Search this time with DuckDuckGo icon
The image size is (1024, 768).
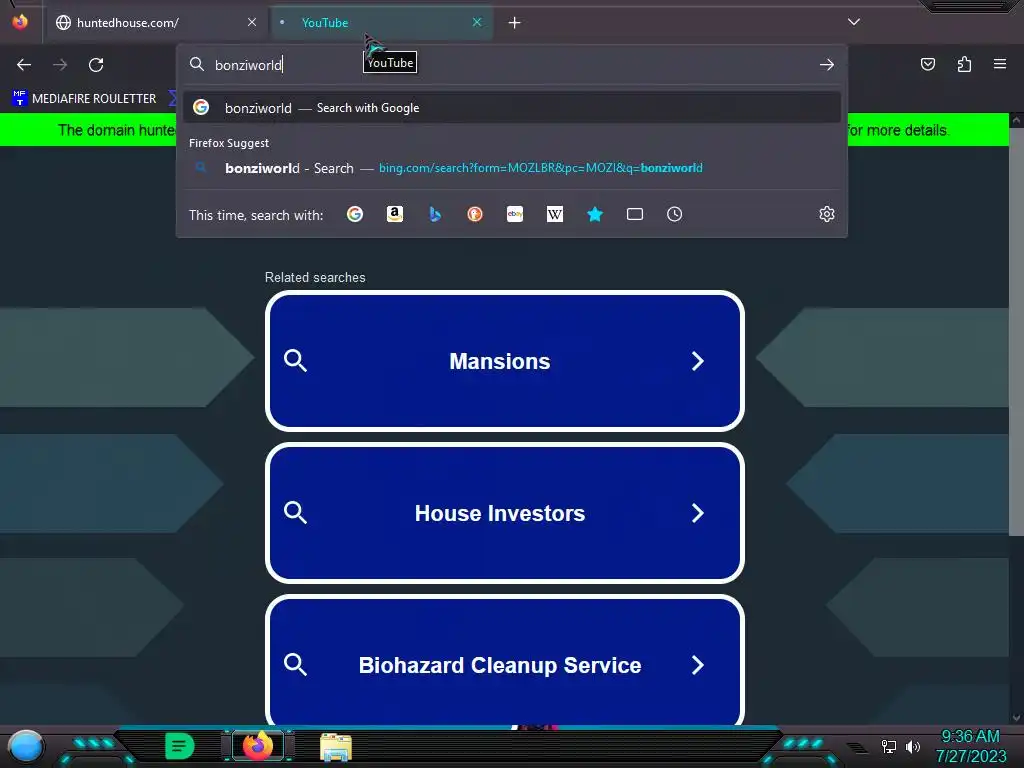[475, 214]
